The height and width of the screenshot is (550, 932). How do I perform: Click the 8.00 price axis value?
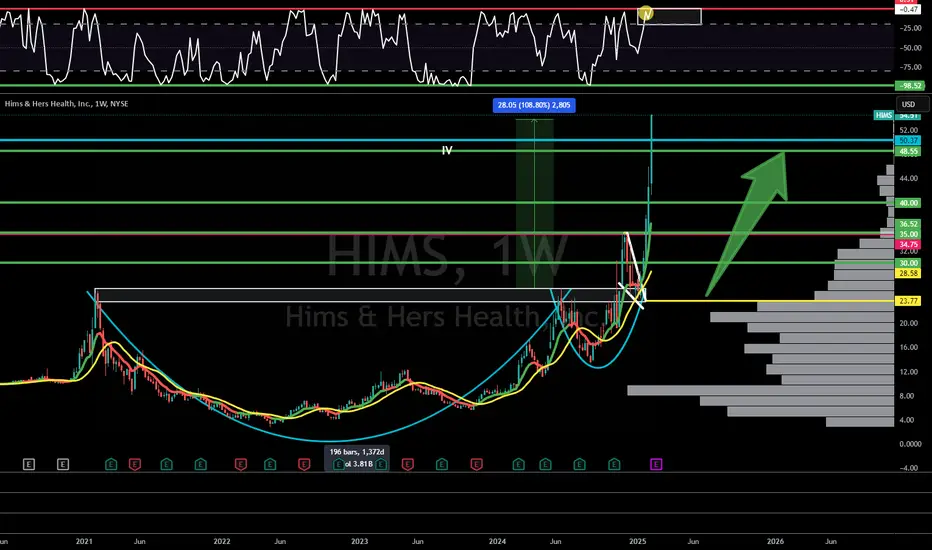[x=908, y=396]
